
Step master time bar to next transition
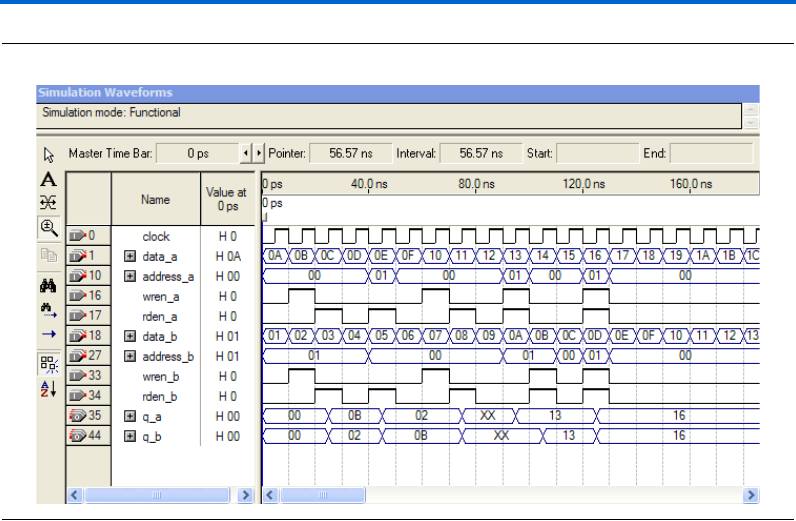click(x=260, y=154)
